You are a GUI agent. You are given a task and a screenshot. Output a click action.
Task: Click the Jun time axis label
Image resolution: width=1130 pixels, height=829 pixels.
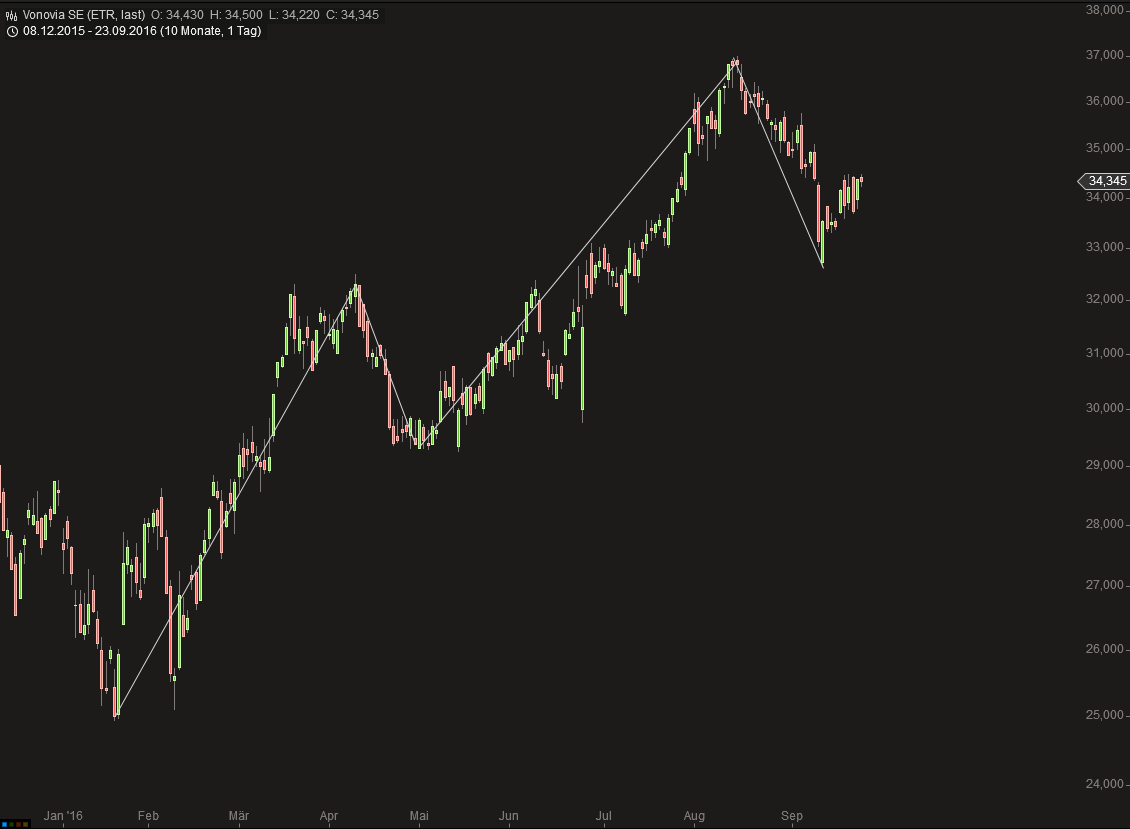pos(508,816)
